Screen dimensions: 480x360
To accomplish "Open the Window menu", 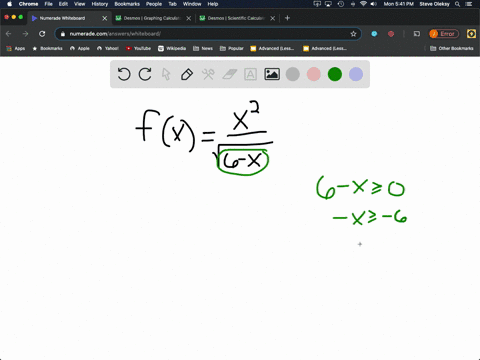I will 192,4.
